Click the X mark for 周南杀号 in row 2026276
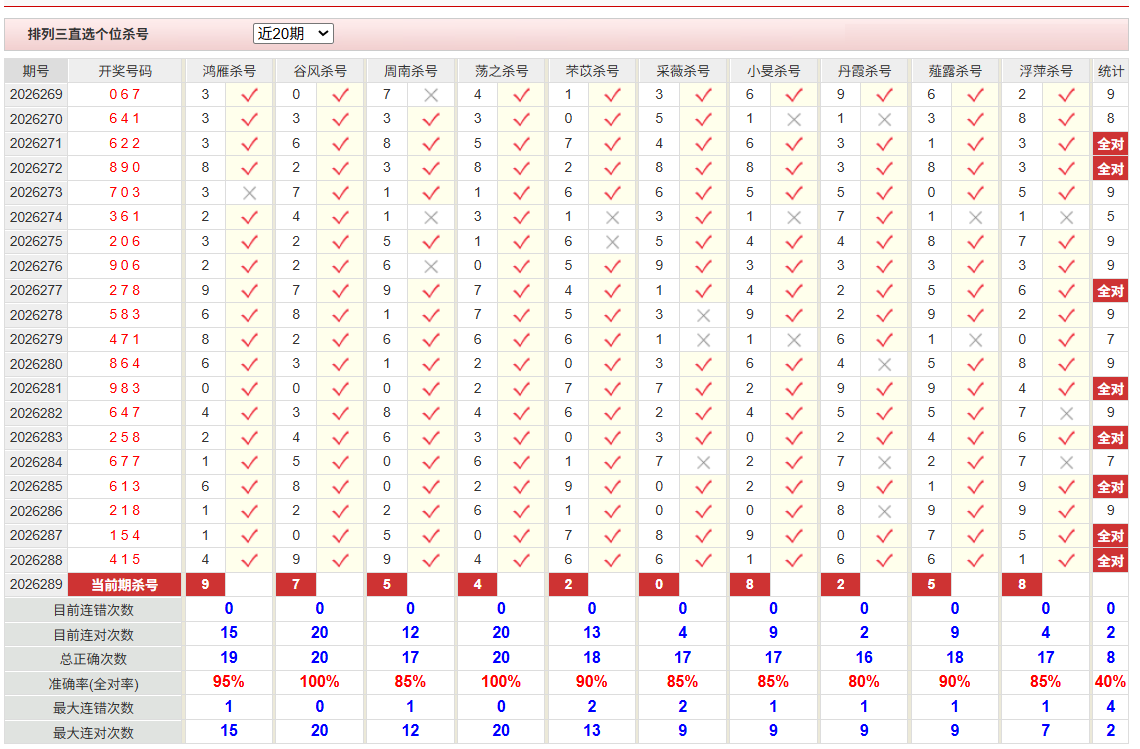This screenshot has width=1140, height=749. pyautogui.click(x=431, y=266)
